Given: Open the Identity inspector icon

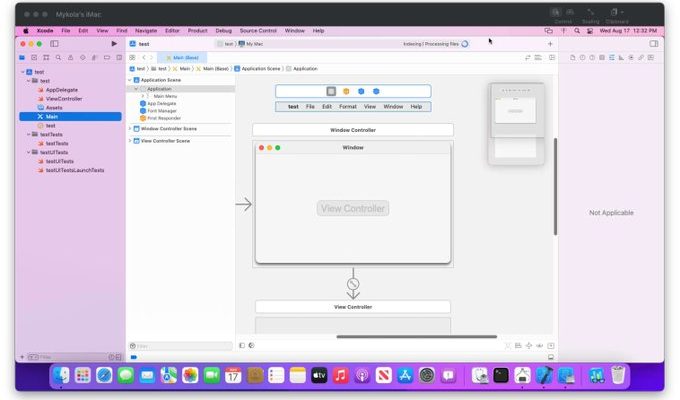Looking at the screenshot, I should (602, 58).
